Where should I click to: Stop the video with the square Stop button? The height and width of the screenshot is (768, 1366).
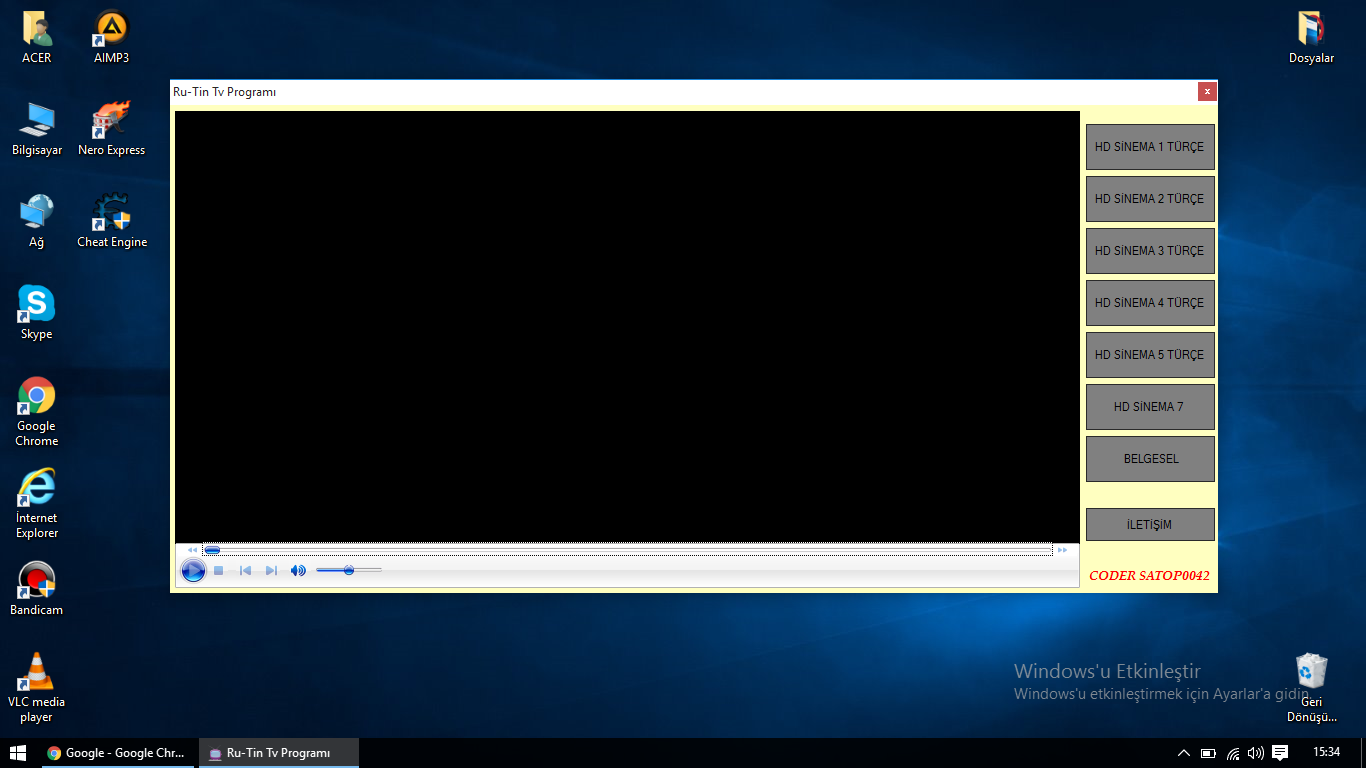[x=218, y=570]
